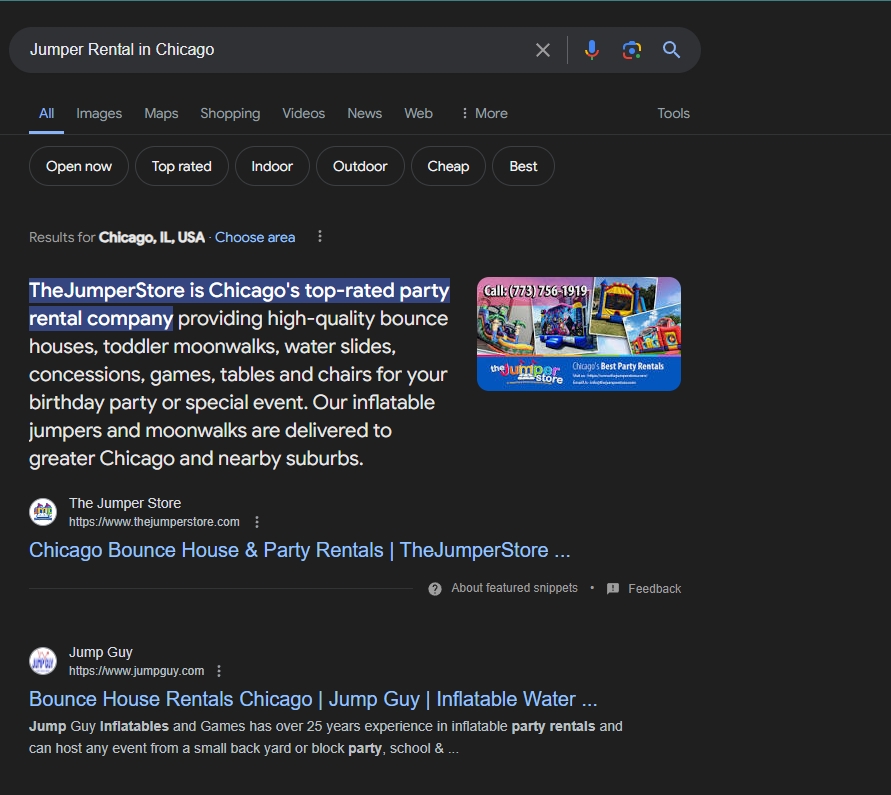Apply the Open now filter chip
This screenshot has width=891, height=795.
[78, 166]
